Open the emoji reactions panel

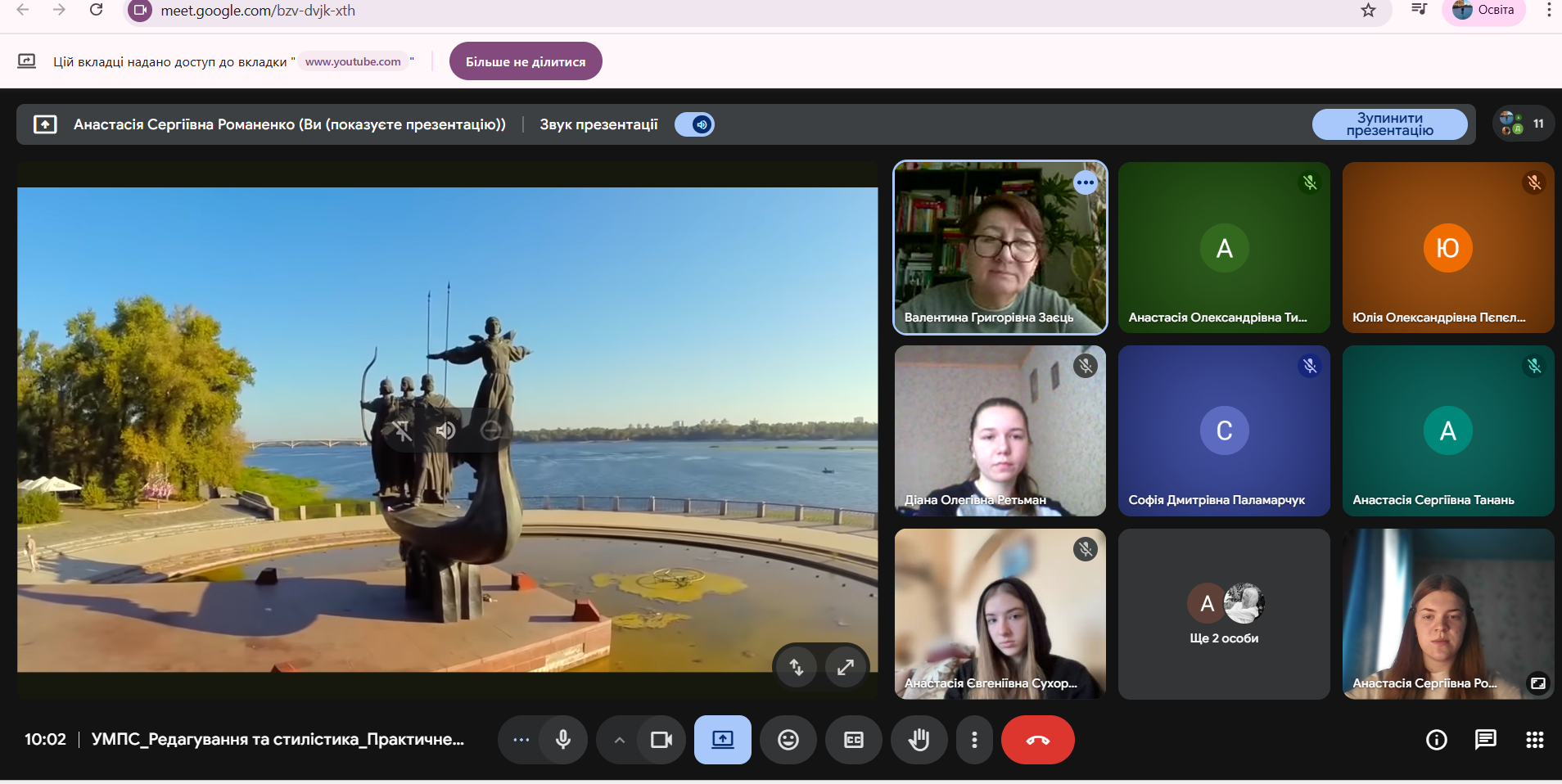click(x=788, y=740)
